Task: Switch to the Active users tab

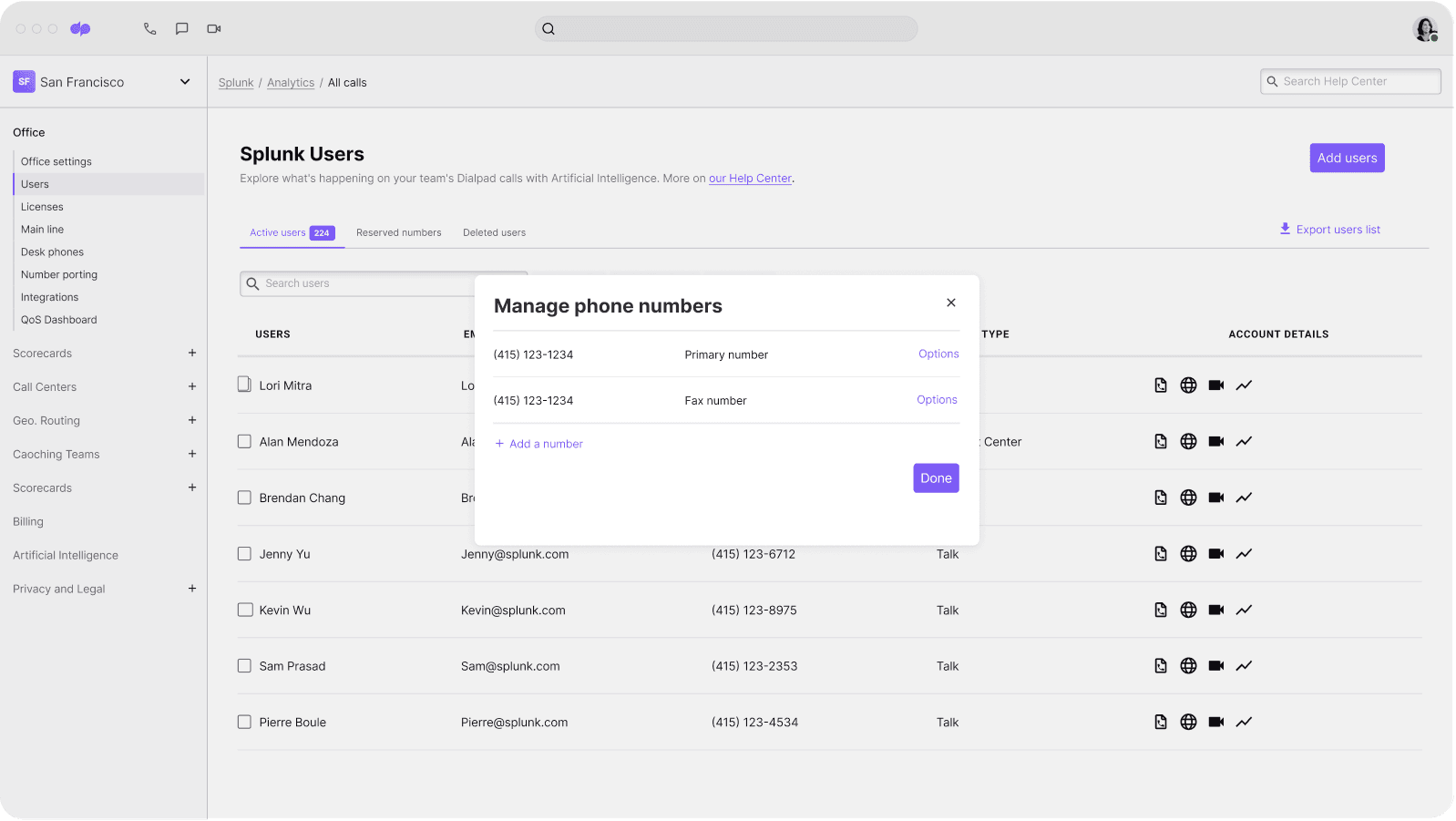Action: pos(292,232)
